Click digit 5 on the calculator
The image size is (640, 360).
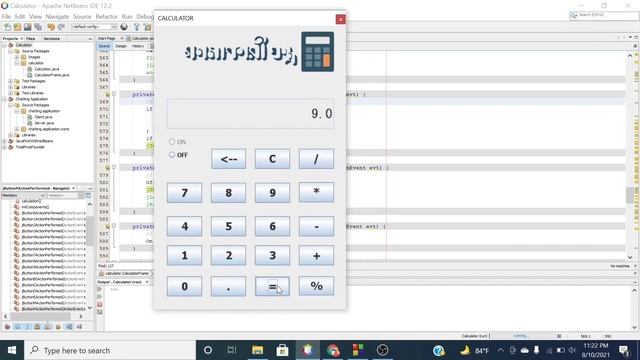[x=229, y=226]
